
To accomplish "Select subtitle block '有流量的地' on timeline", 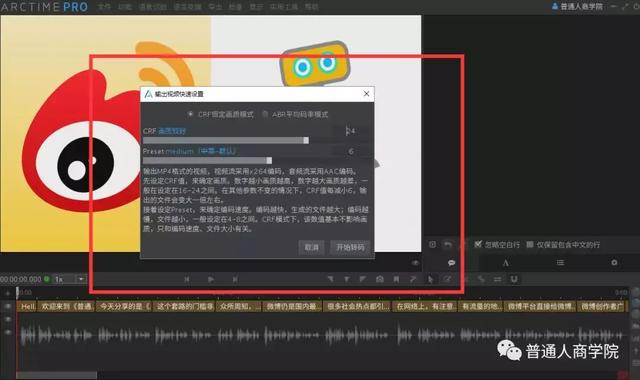I will 480,307.
